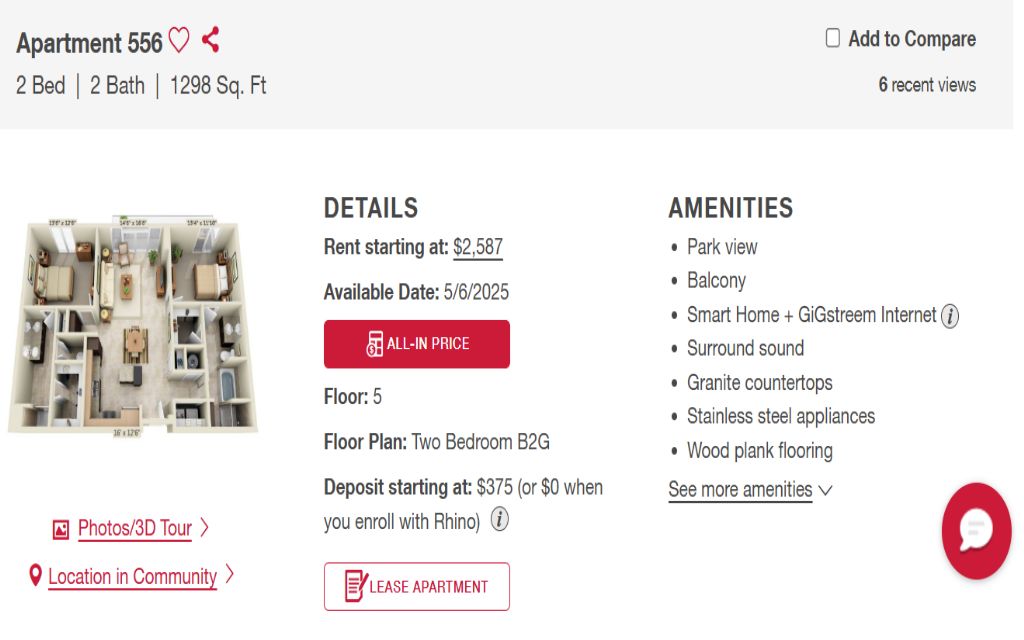Click the LEASE APARTMENT button
This screenshot has width=1024, height=640.
click(x=417, y=587)
